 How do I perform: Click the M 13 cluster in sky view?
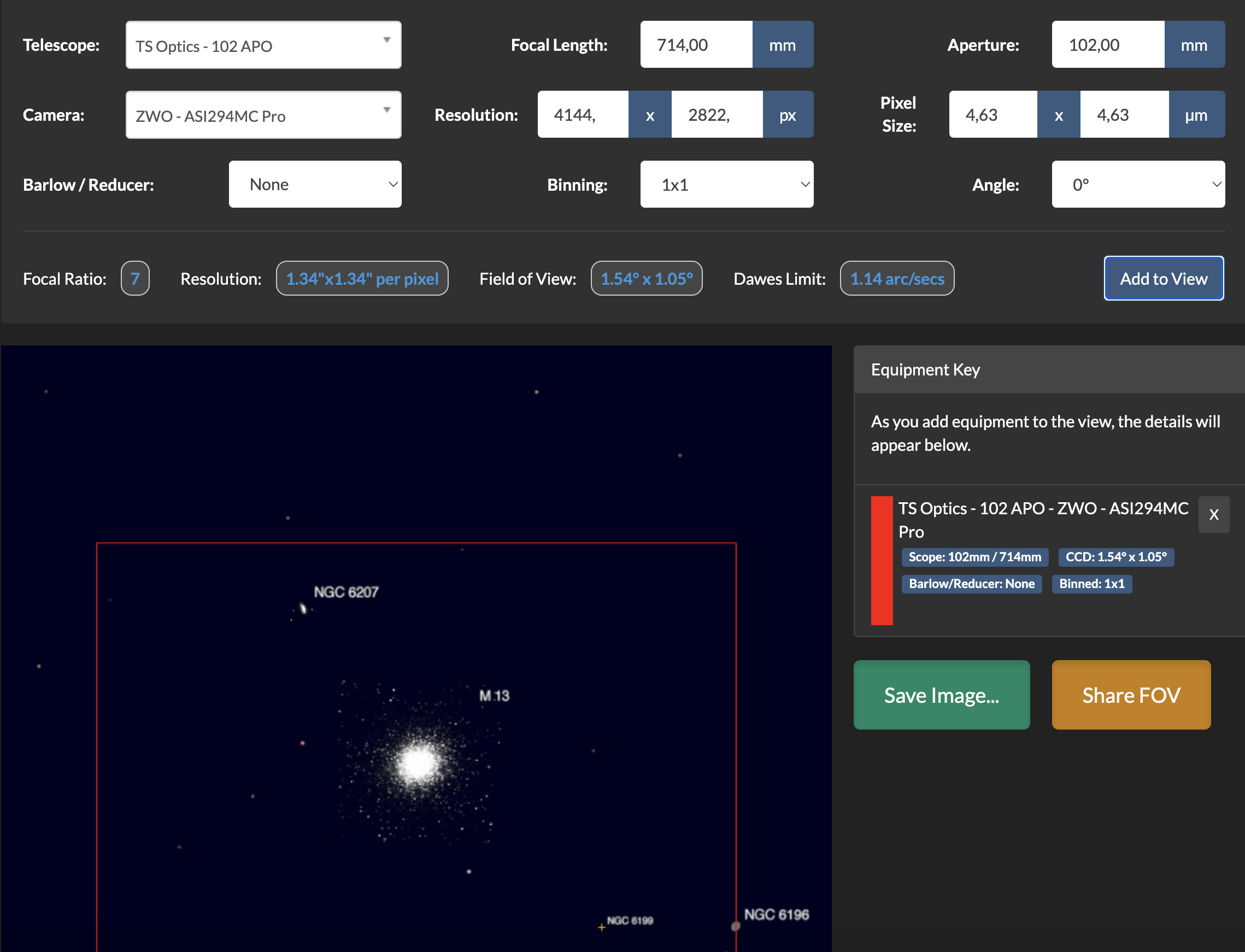click(x=418, y=763)
